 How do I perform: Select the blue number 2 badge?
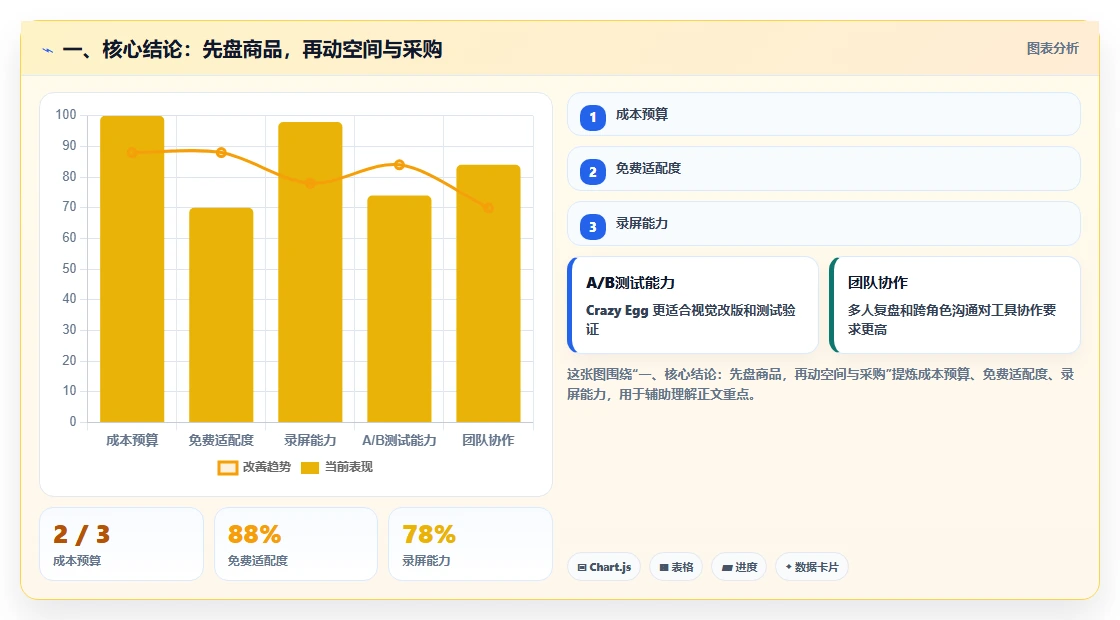click(x=592, y=172)
